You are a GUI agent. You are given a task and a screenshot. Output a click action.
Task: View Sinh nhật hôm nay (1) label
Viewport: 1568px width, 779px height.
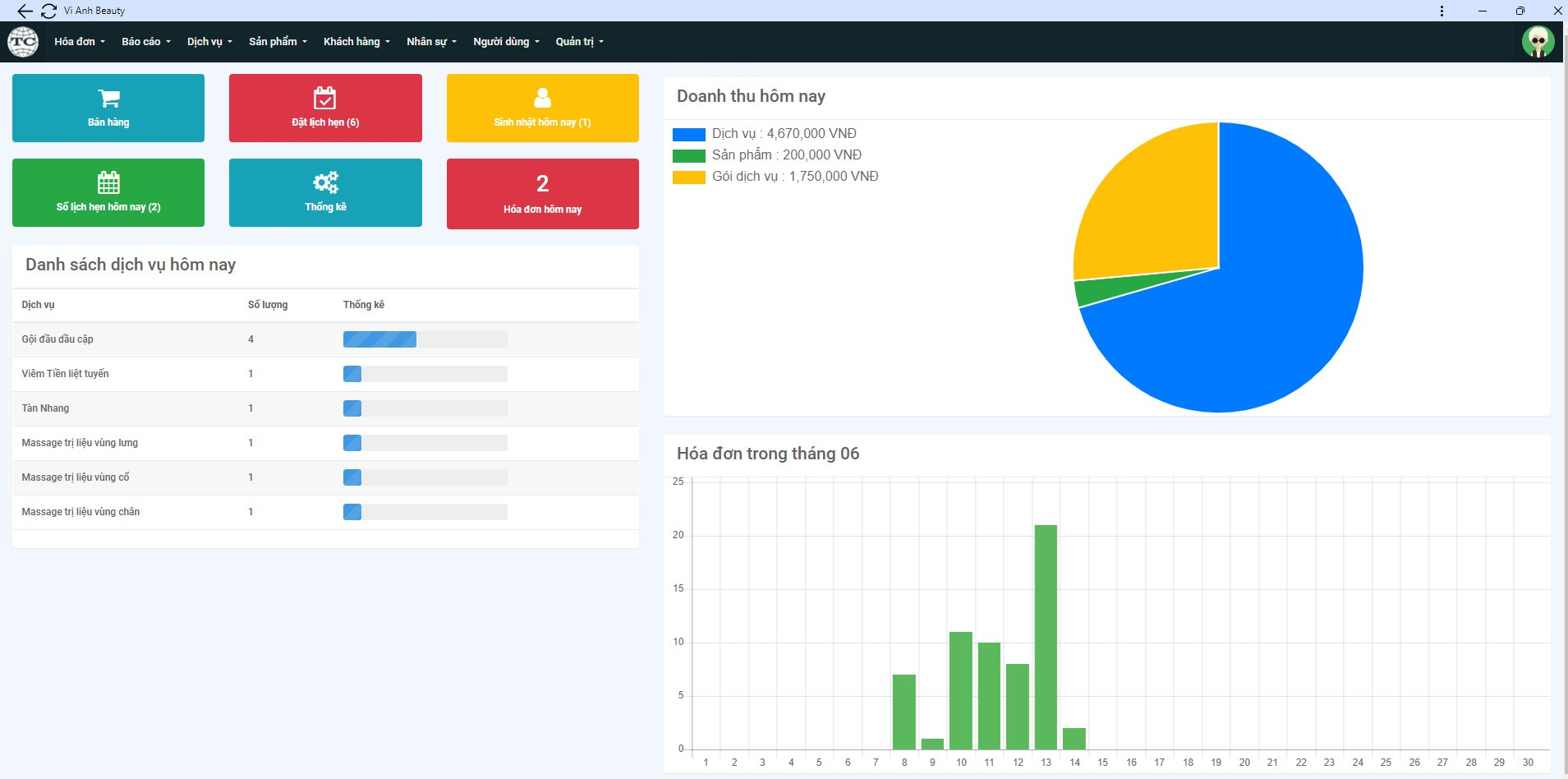[x=542, y=122]
